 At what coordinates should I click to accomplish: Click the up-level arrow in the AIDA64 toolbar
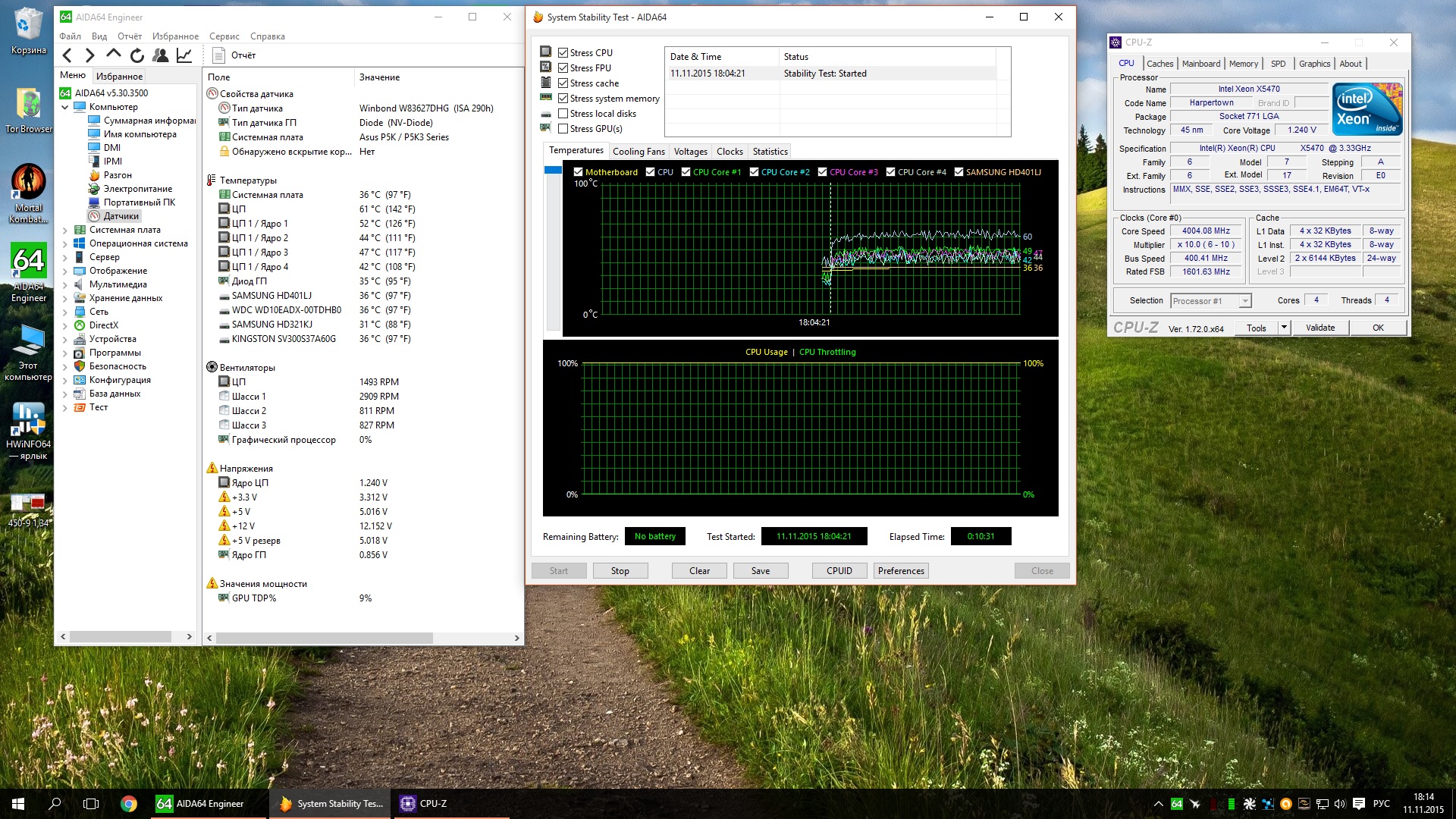point(114,55)
